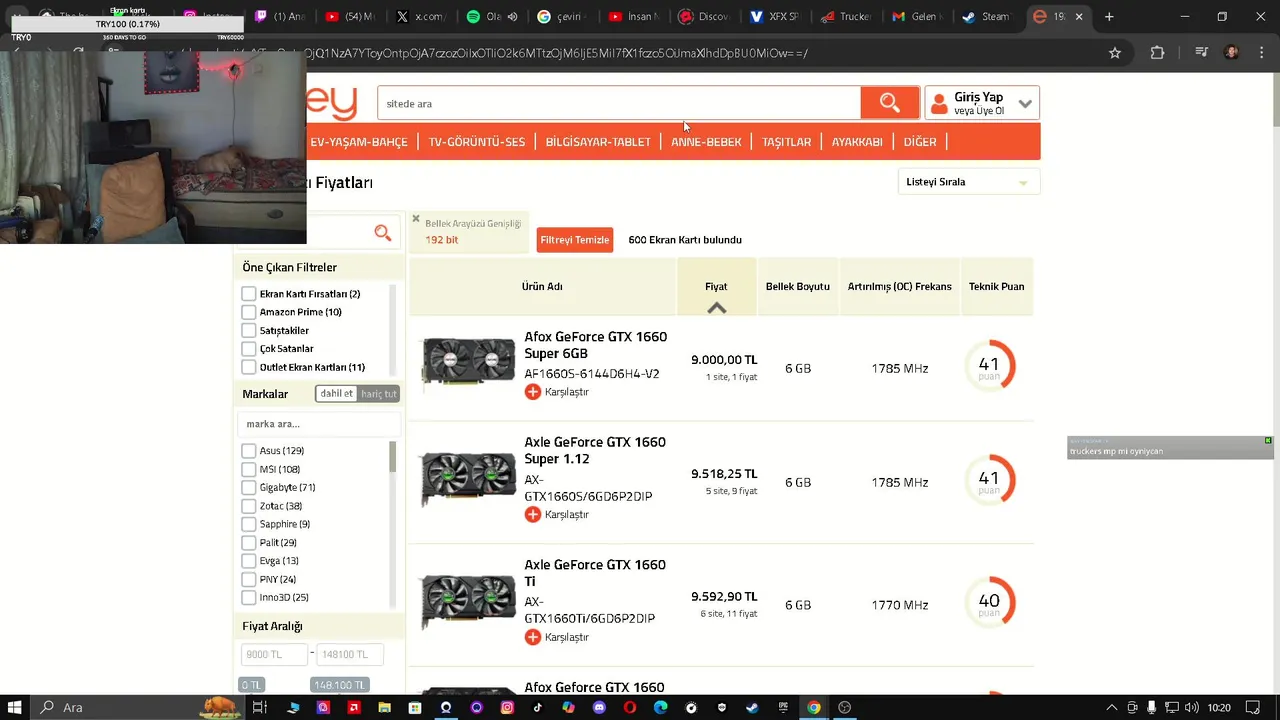Screen dimensions: 1280x720
Task: Click Fiyat column sort arrow
Action: [x=716, y=308]
